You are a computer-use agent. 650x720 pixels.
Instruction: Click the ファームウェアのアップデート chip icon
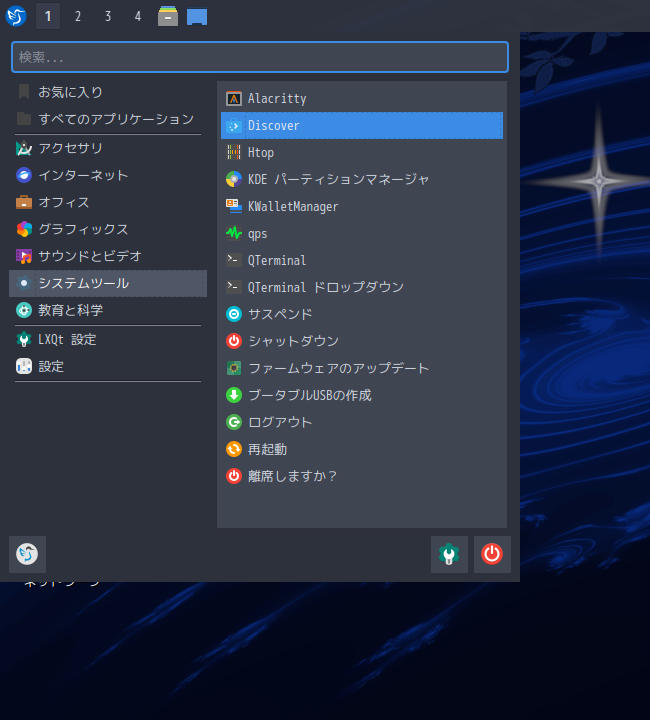234,368
